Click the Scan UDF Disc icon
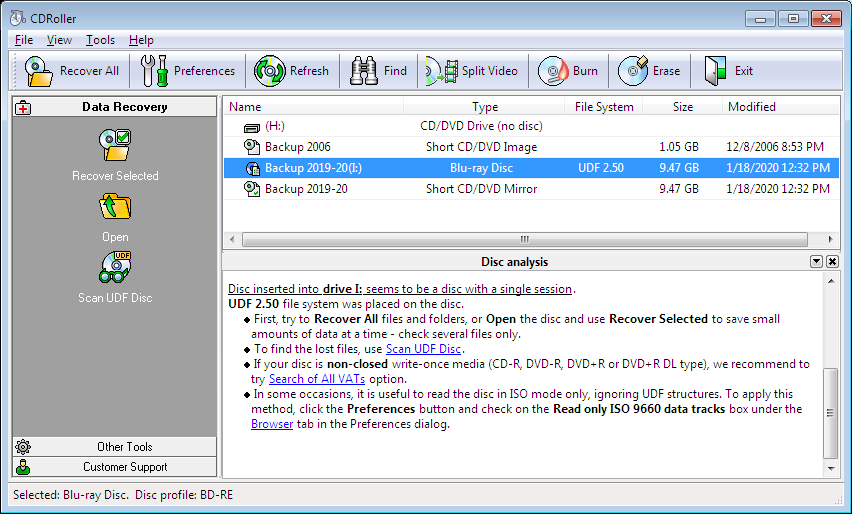This screenshot has width=852, height=514. (x=115, y=267)
